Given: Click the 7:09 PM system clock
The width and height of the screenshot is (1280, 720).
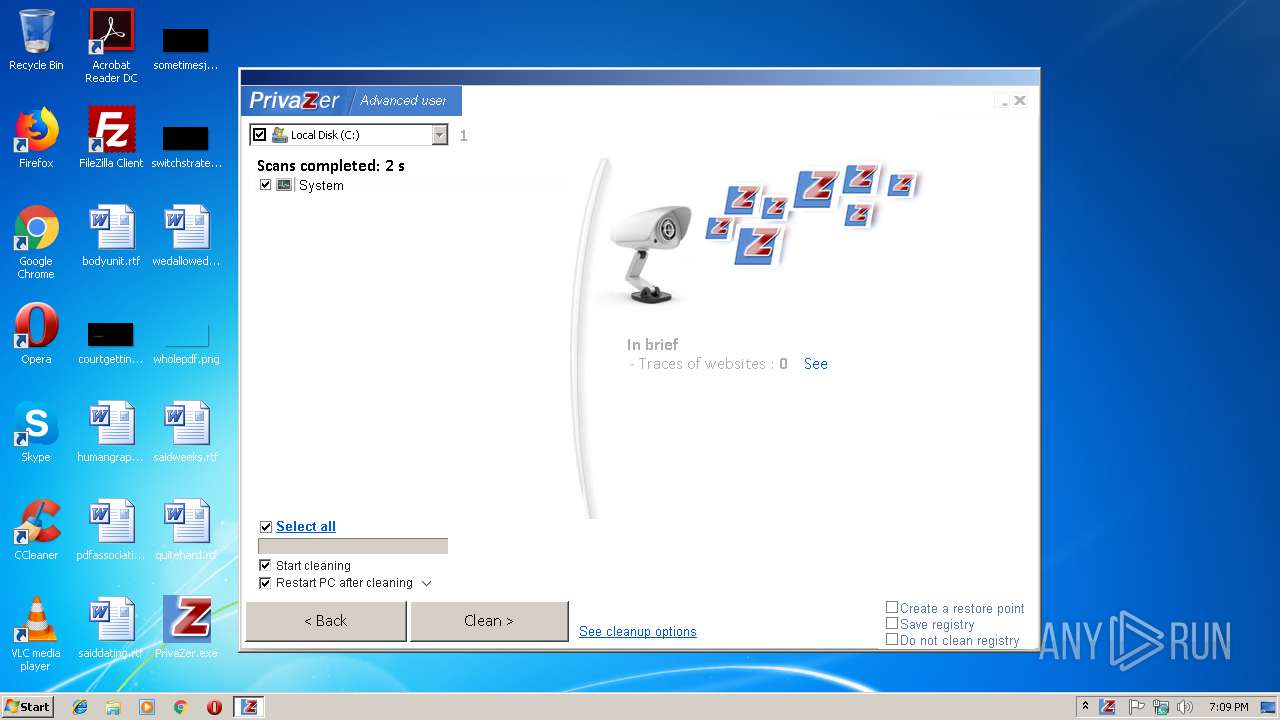Looking at the screenshot, I should [1228, 707].
